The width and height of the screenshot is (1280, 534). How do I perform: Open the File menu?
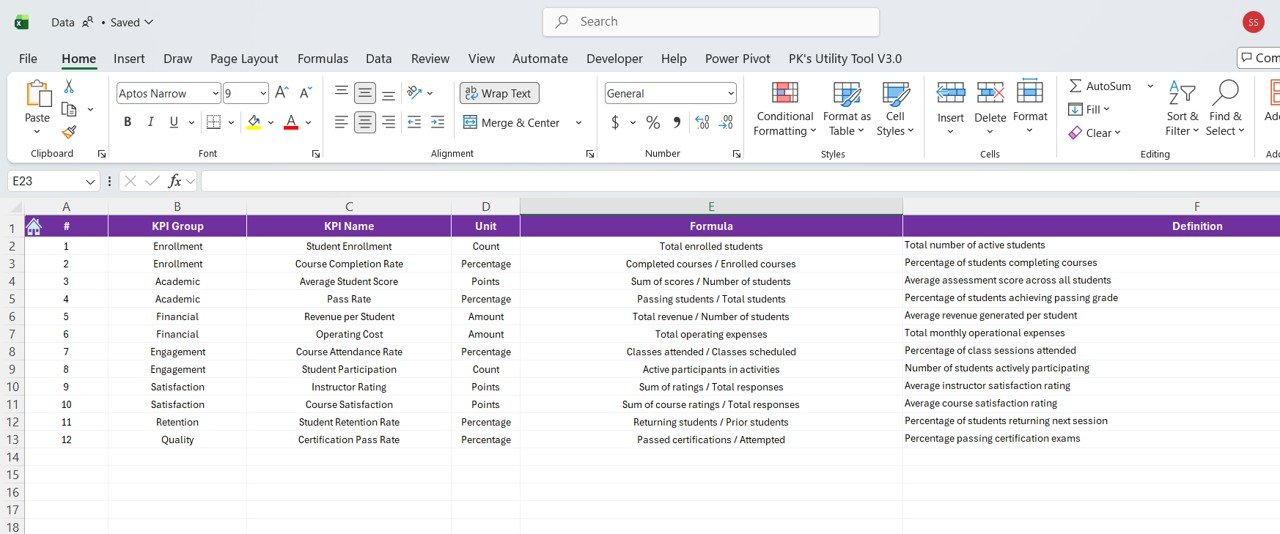click(x=28, y=58)
